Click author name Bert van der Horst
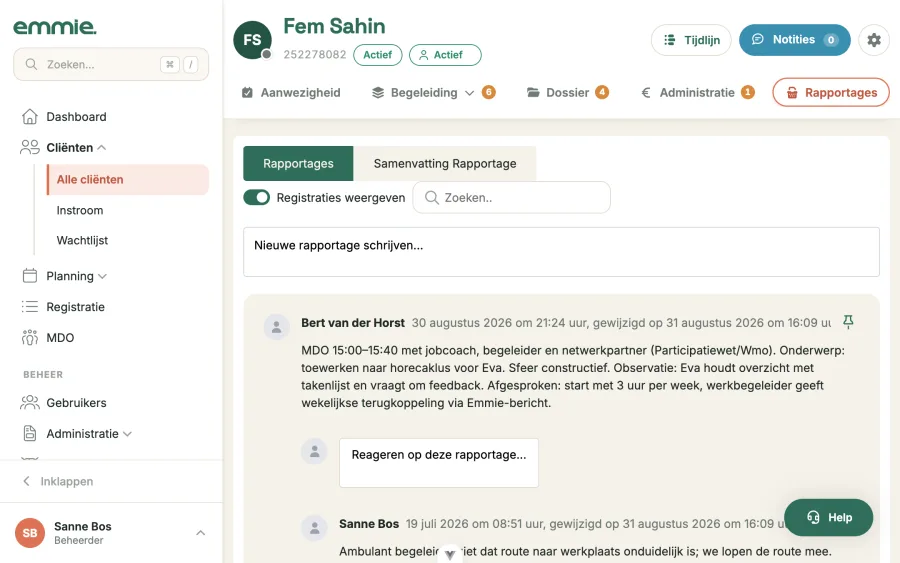 click(x=353, y=323)
